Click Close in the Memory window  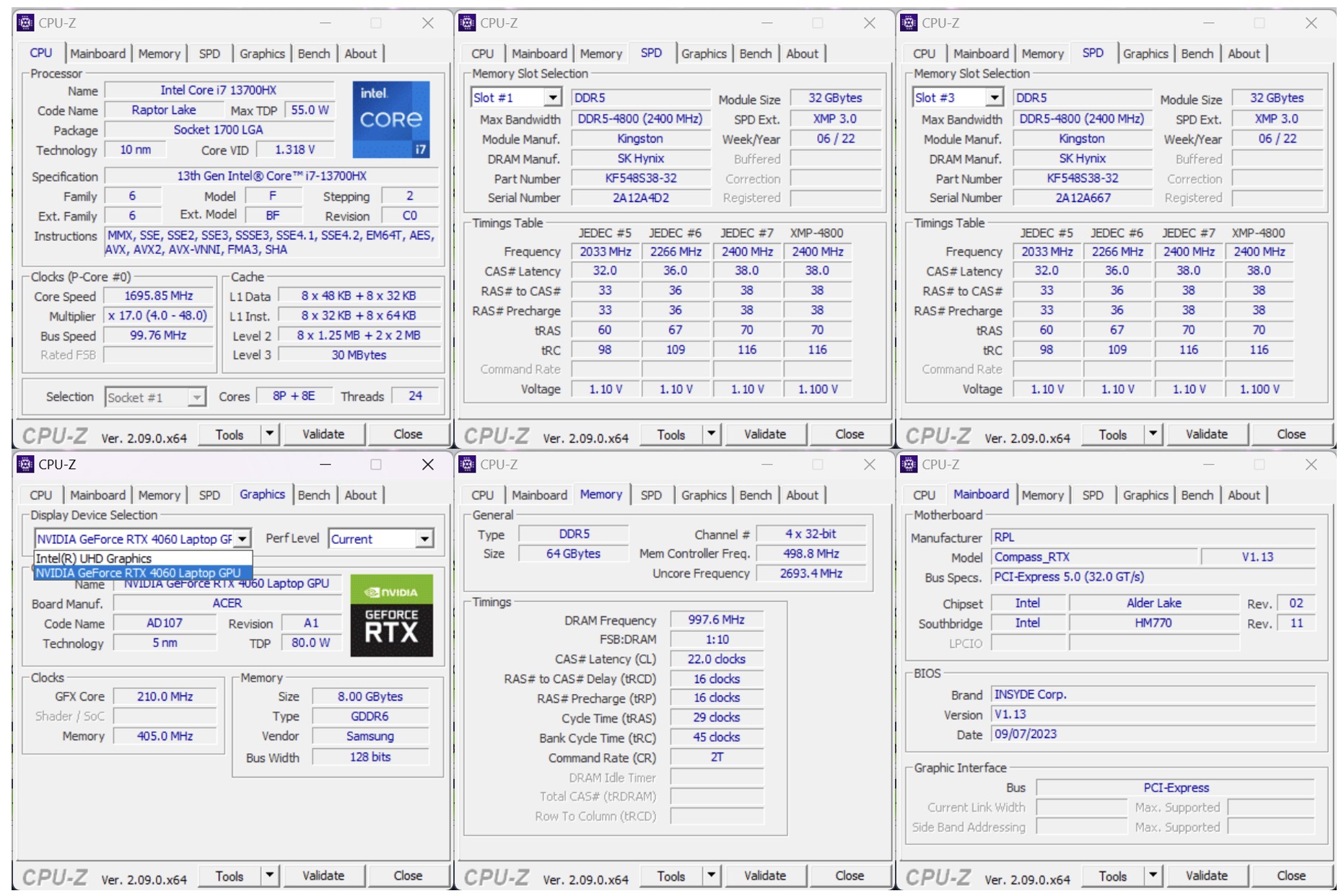(x=849, y=876)
